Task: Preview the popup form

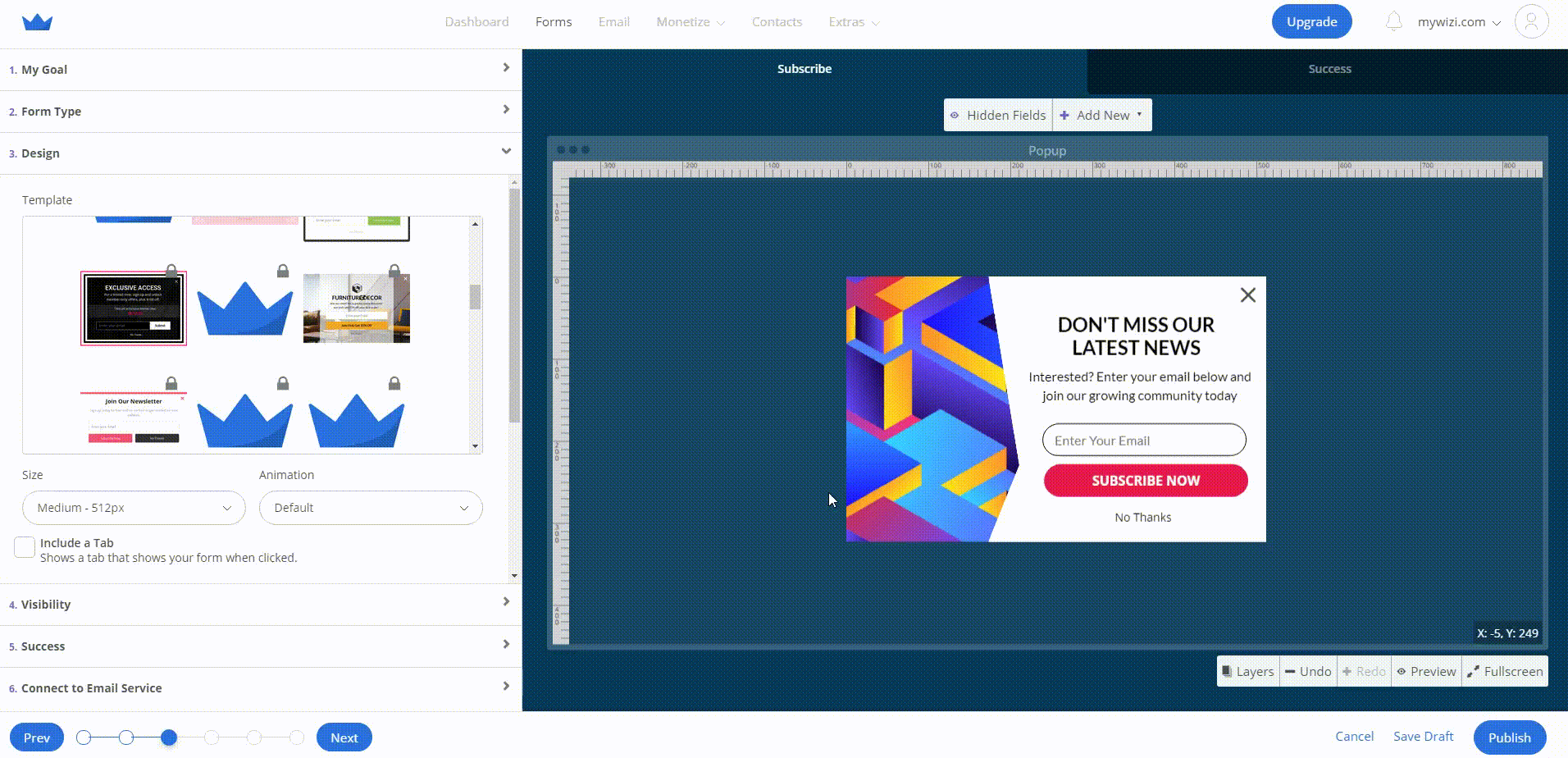Action: (1426, 671)
